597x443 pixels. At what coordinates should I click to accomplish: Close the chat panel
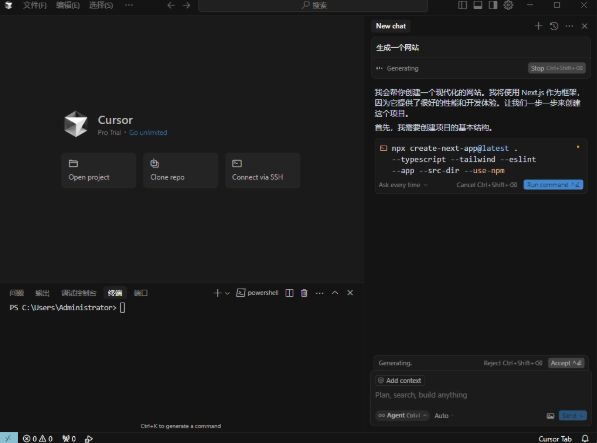pyautogui.click(x=584, y=26)
